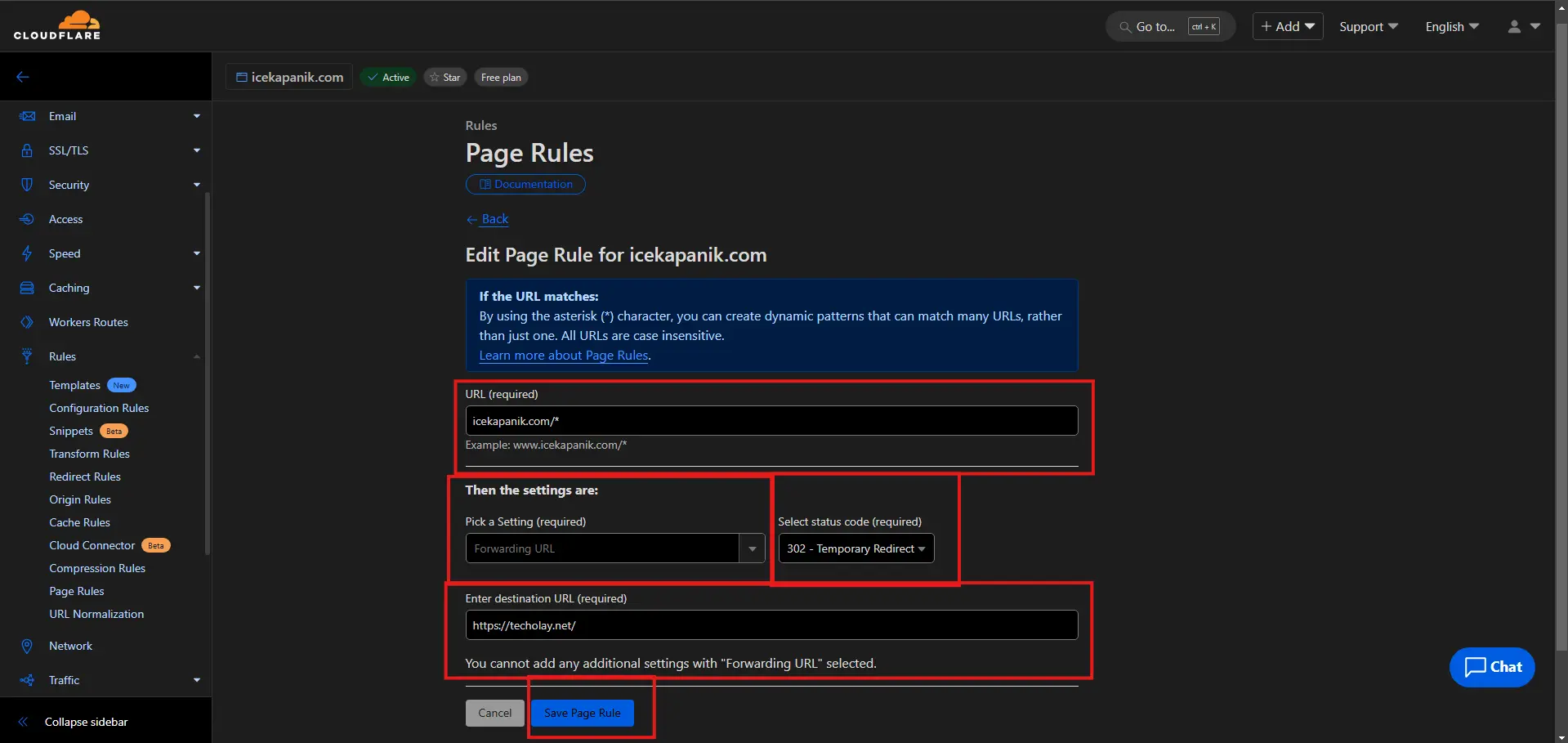This screenshot has width=1568, height=743.
Task: Collapse the Rules section arrow
Action: point(196,356)
